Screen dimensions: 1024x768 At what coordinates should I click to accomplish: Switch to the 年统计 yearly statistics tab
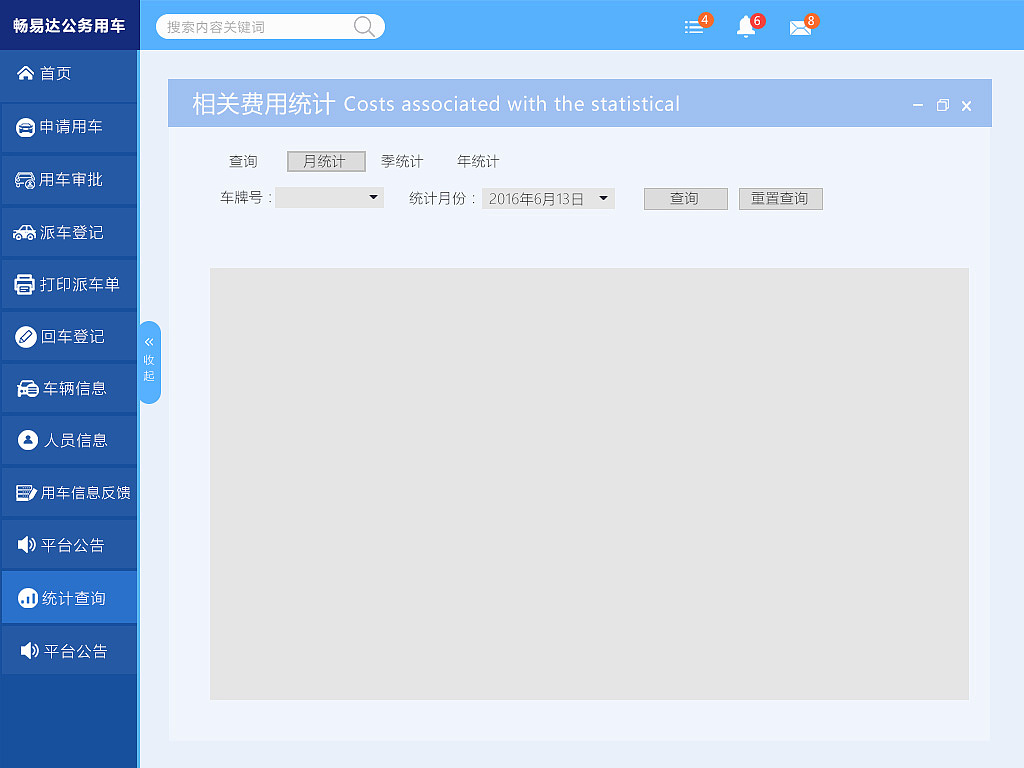pos(477,161)
